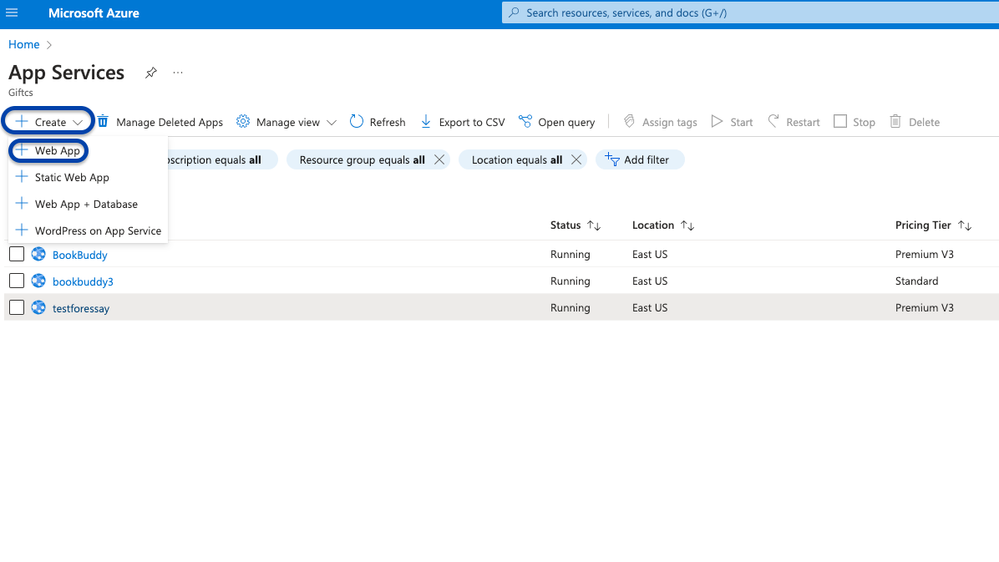999x562 pixels.
Task: Click the Manage view gear icon
Action: point(243,121)
